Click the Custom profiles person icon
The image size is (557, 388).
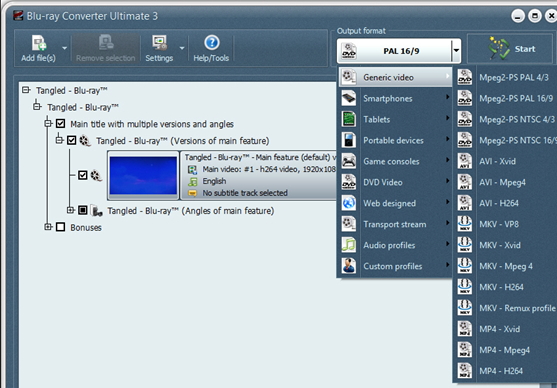(349, 266)
